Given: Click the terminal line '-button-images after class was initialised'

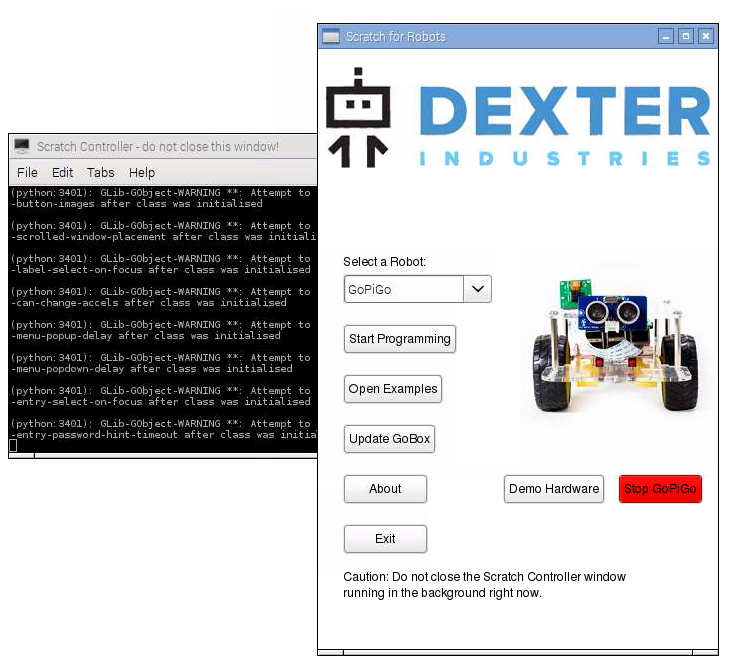Looking at the screenshot, I should click(137, 204).
